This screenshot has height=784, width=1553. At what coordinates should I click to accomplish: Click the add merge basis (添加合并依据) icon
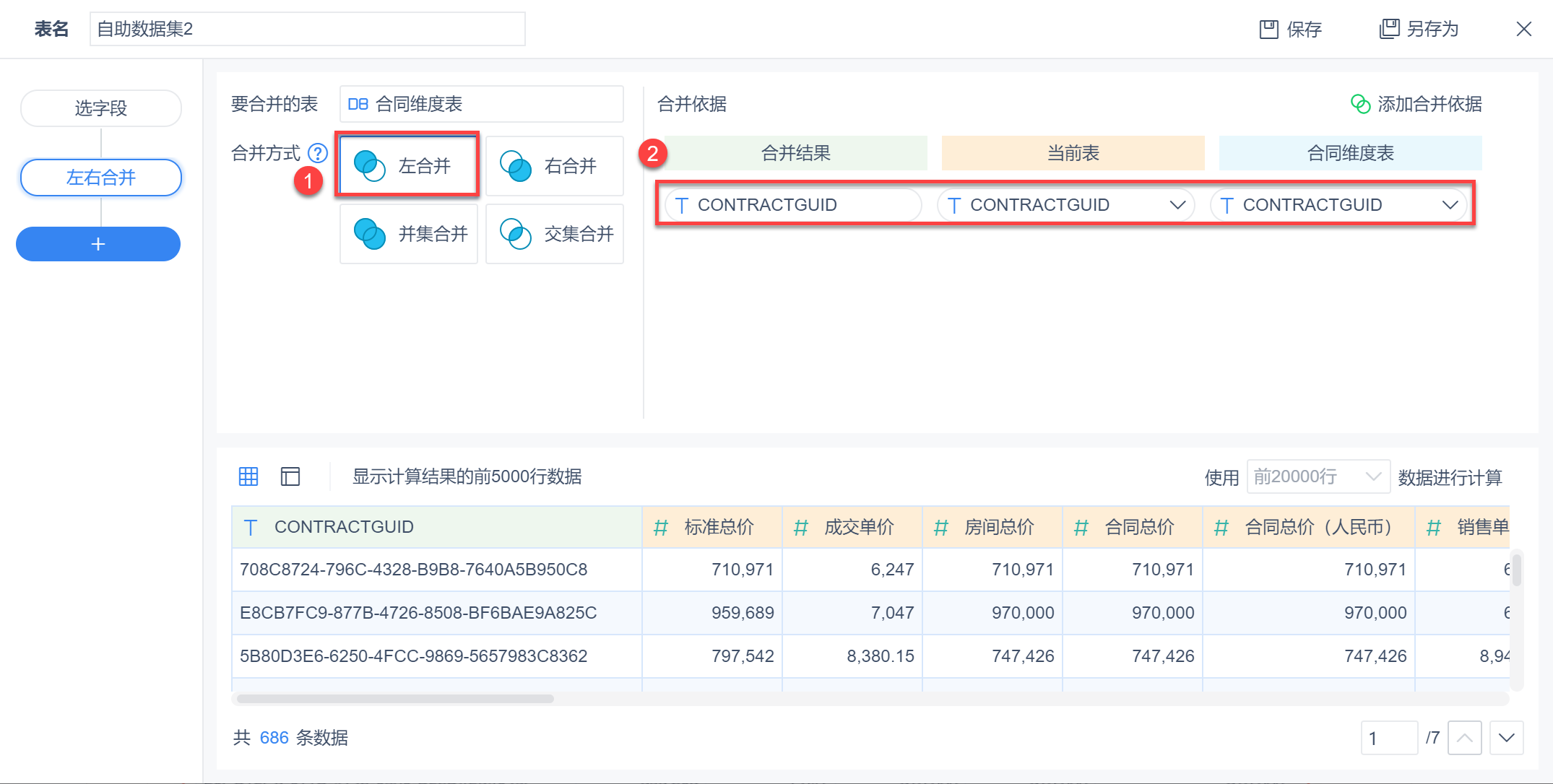pos(1360,104)
